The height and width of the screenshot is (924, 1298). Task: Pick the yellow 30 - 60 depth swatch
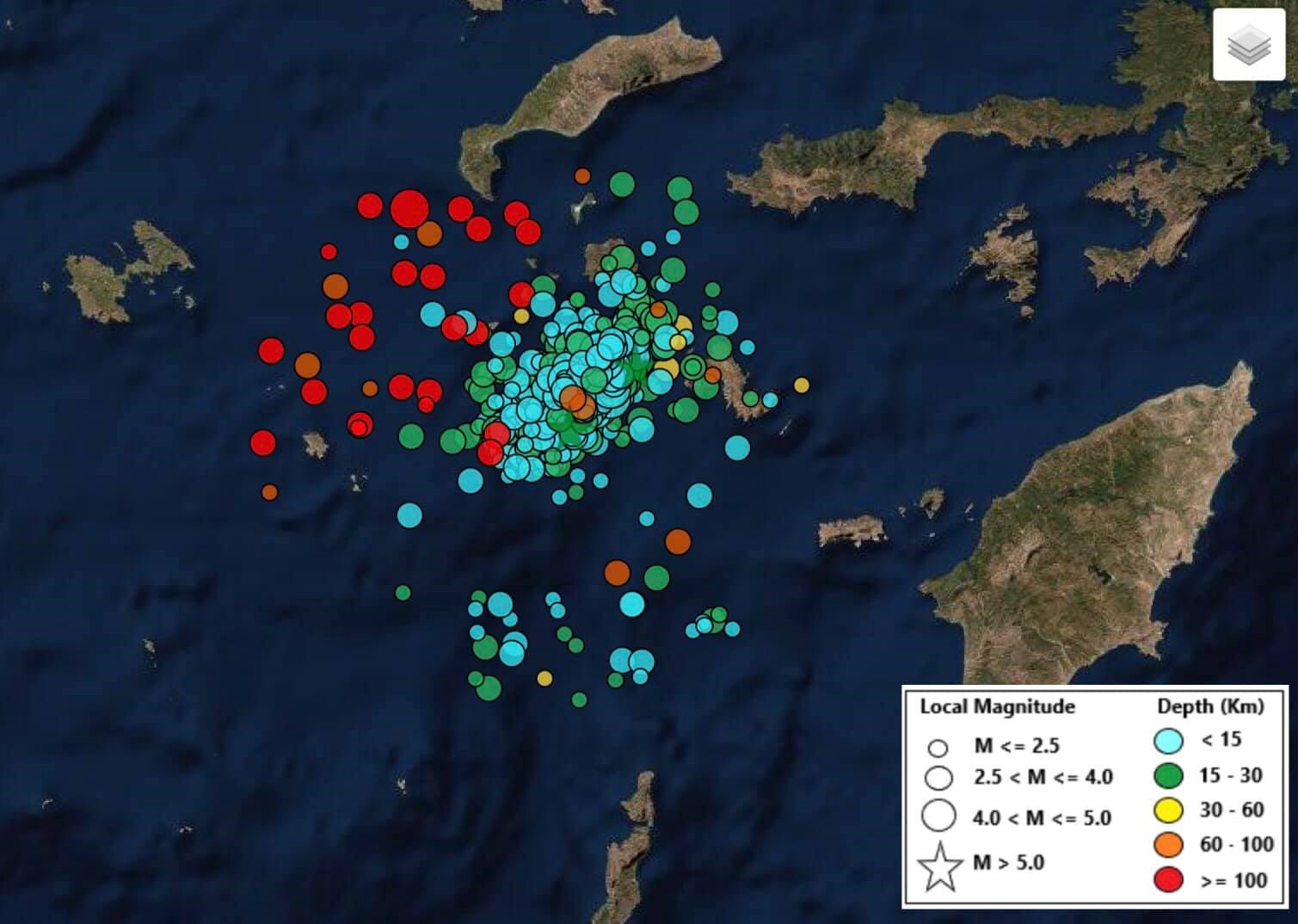pos(1168,810)
